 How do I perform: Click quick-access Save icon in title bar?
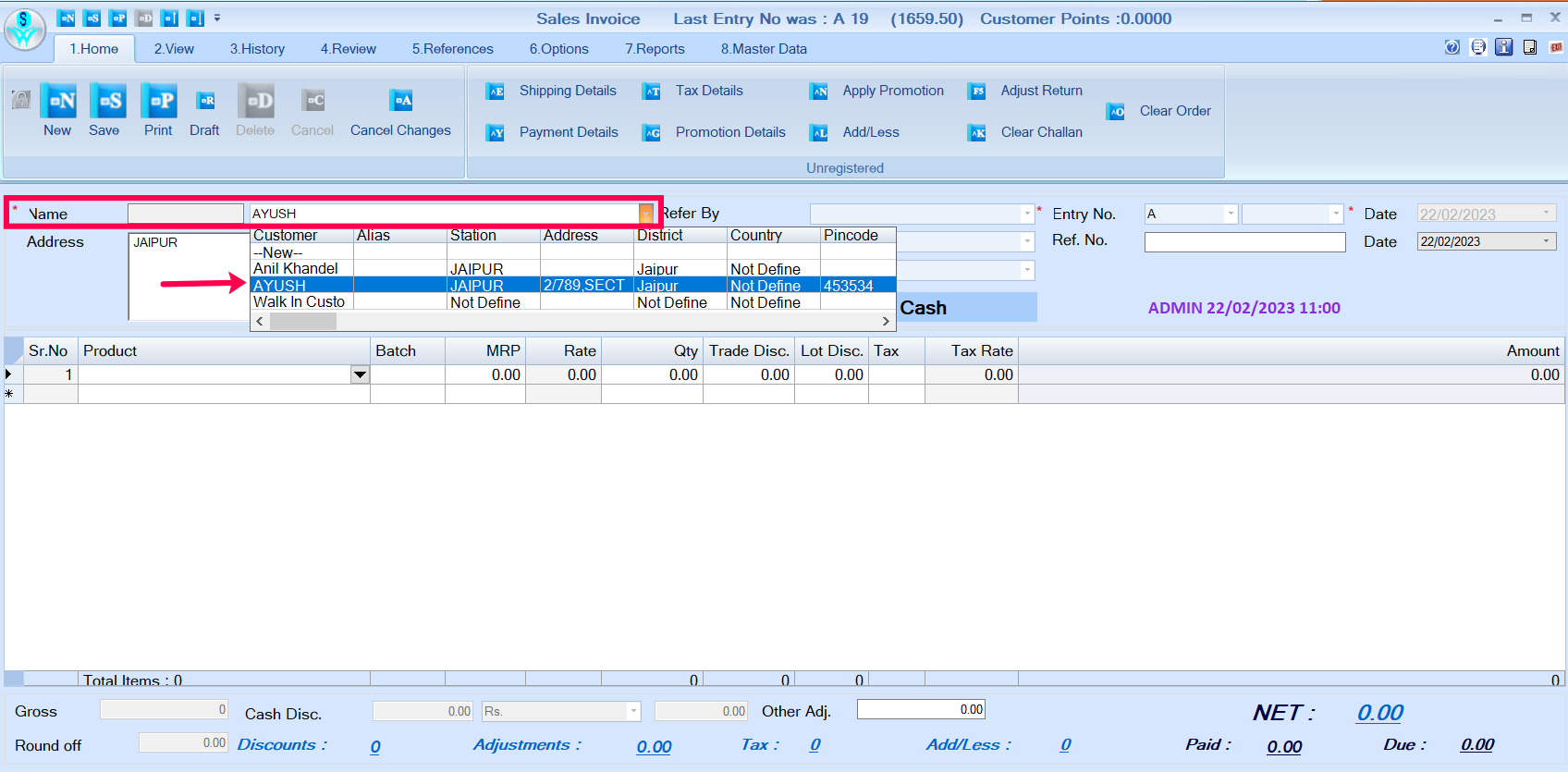(92, 18)
